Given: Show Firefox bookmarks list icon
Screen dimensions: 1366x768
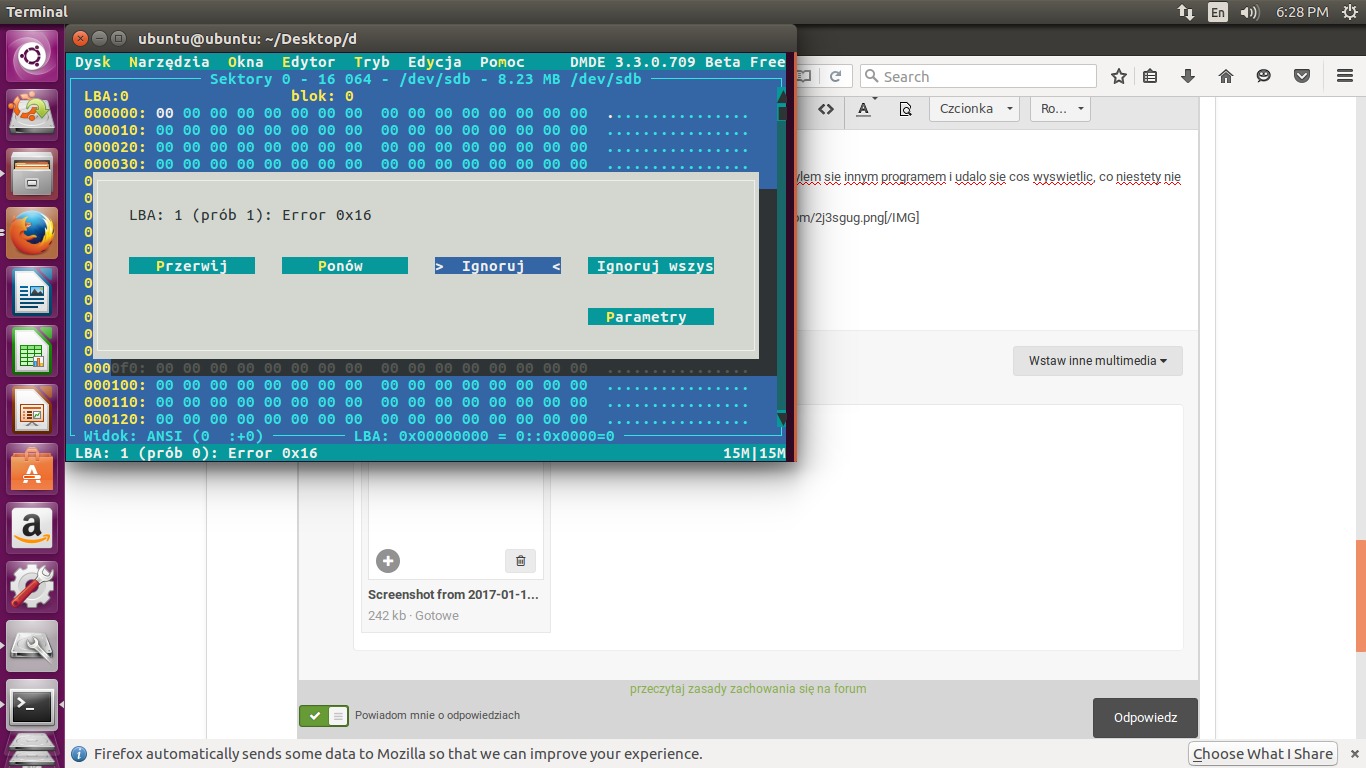Looking at the screenshot, I should pyautogui.click(x=1150, y=76).
